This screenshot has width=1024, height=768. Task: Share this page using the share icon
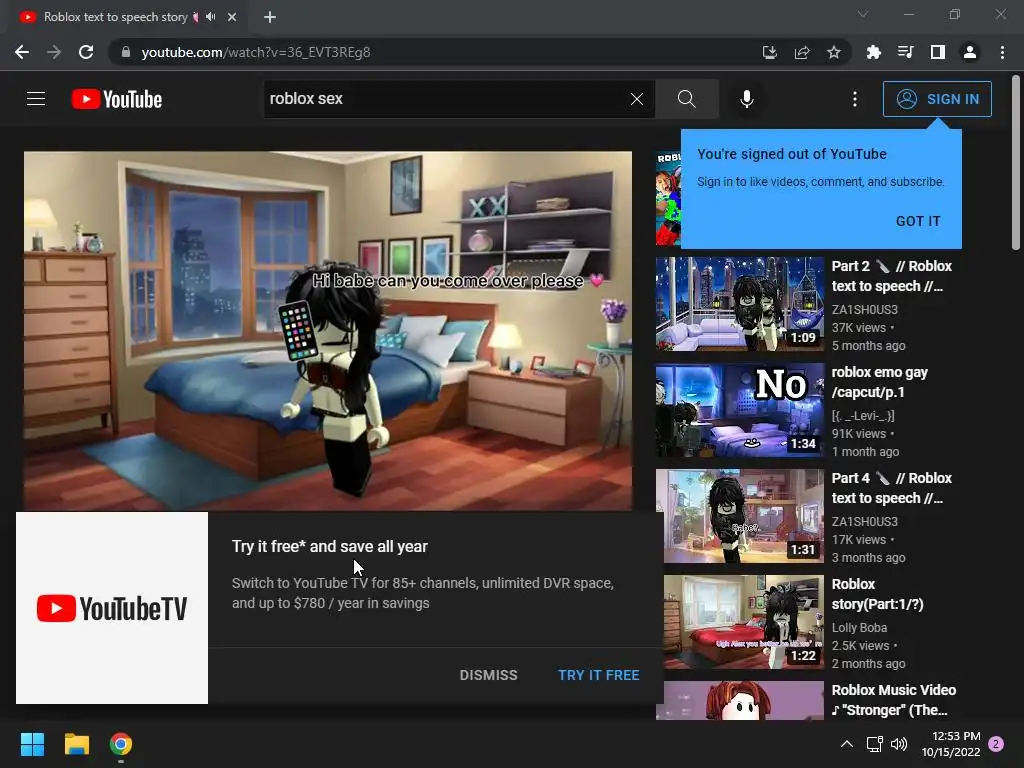pos(802,52)
